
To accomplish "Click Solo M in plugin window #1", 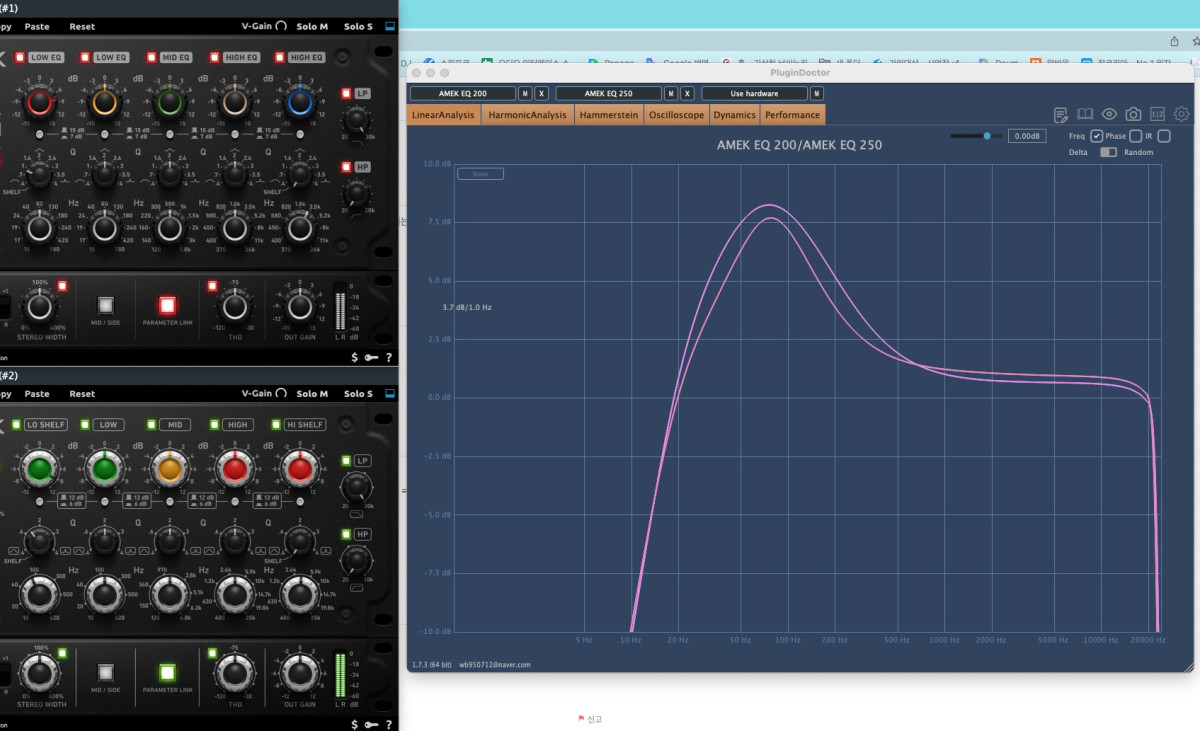I will [x=312, y=27].
